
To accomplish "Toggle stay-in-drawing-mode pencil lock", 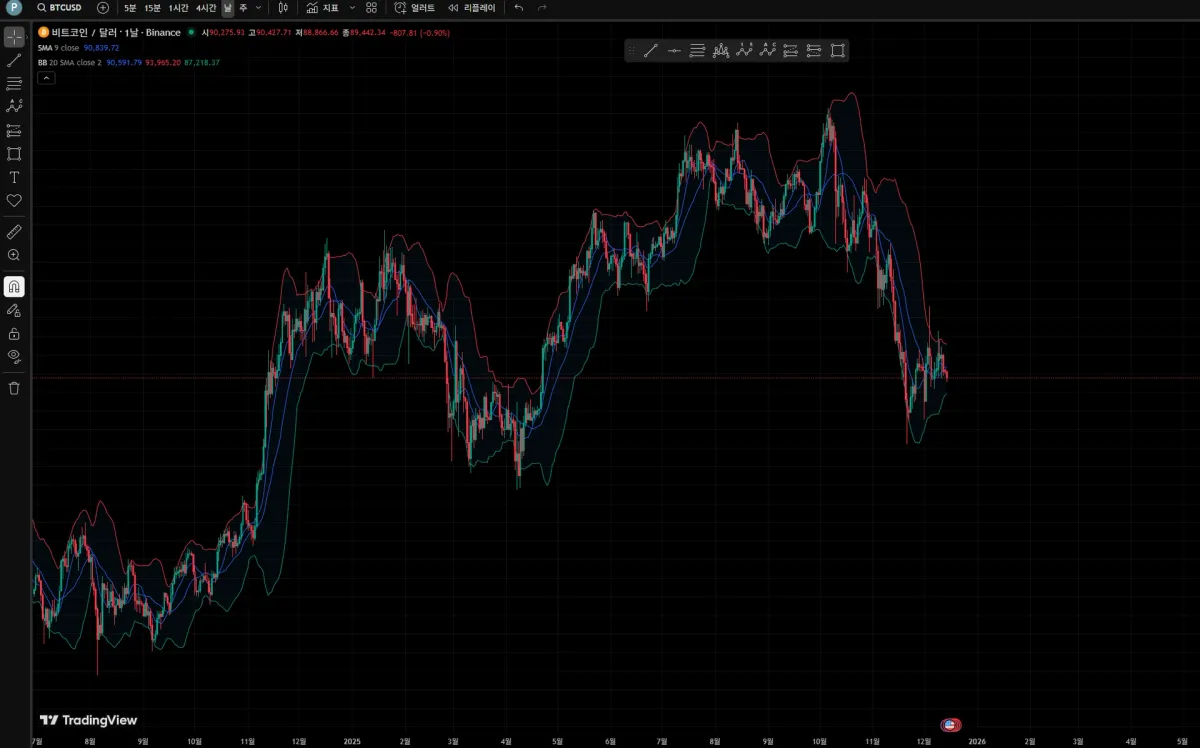I will 14,310.
